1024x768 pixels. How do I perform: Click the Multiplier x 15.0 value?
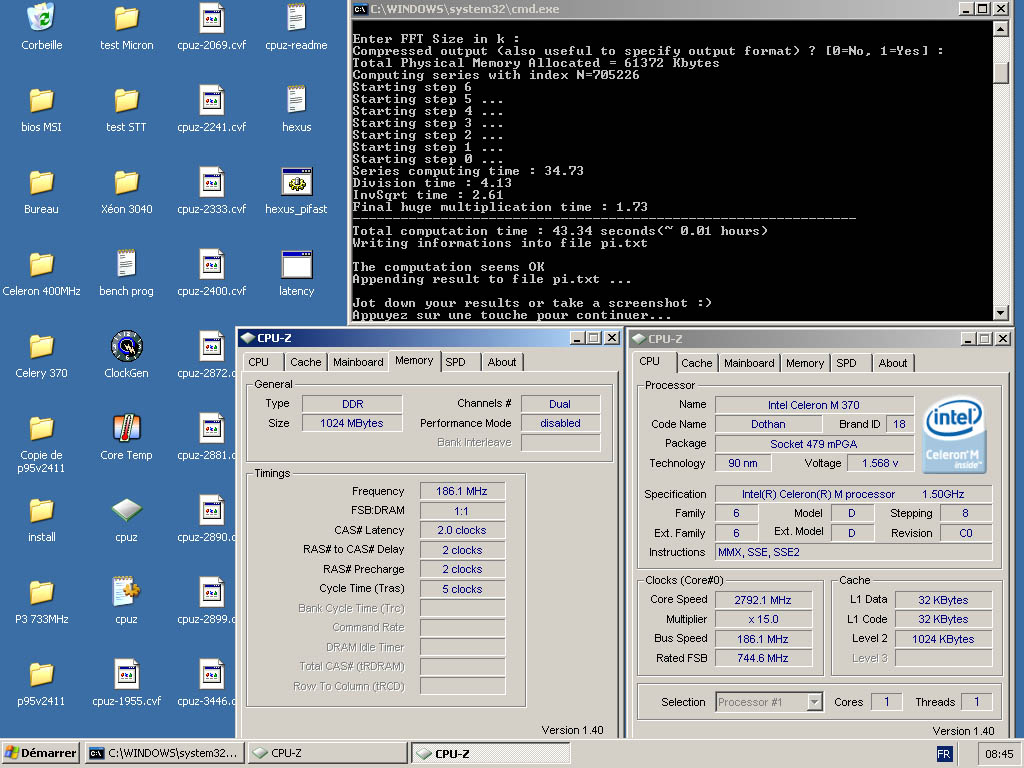[x=763, y=619]
